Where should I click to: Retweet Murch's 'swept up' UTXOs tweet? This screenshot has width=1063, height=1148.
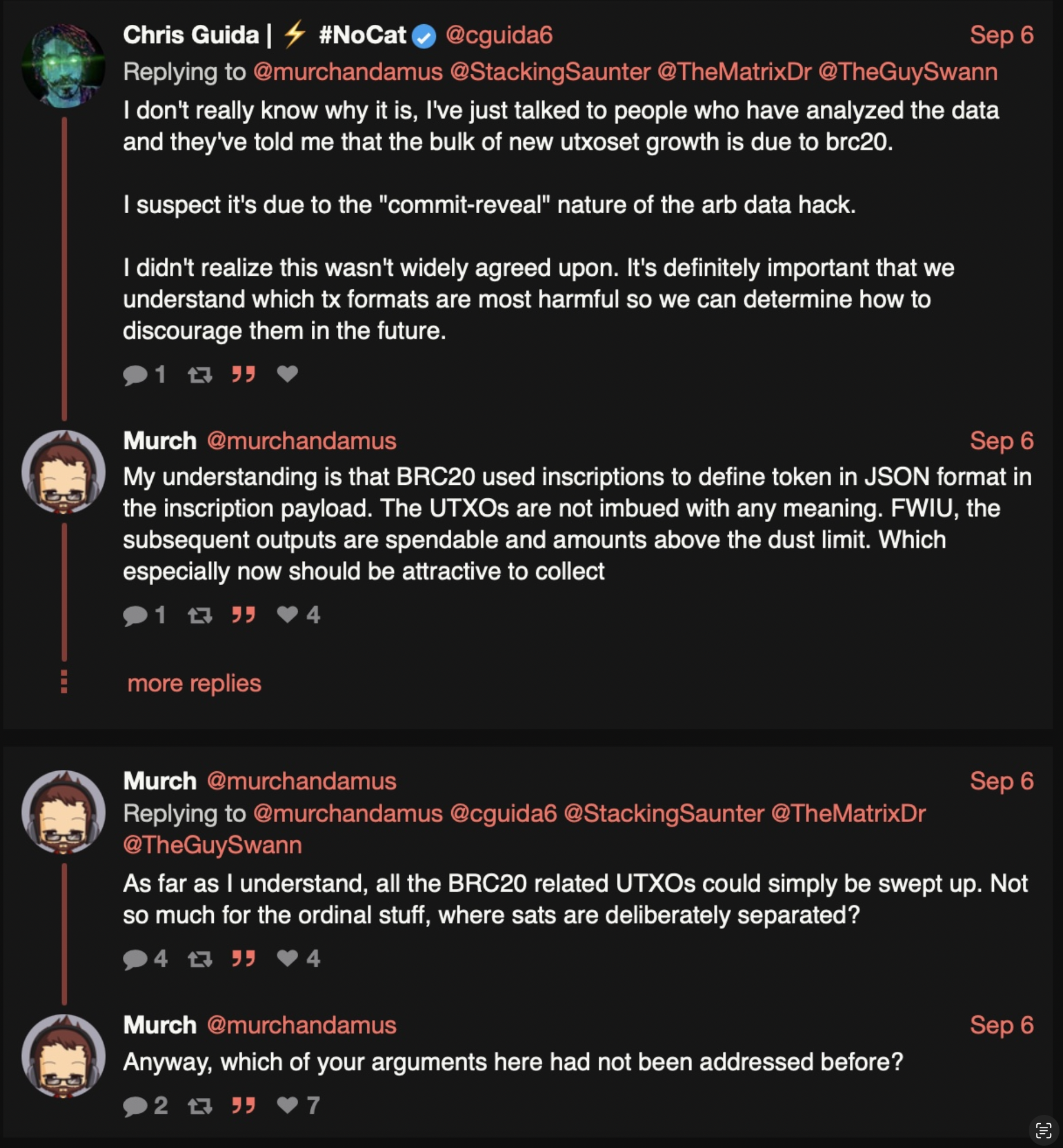(200, 959)
